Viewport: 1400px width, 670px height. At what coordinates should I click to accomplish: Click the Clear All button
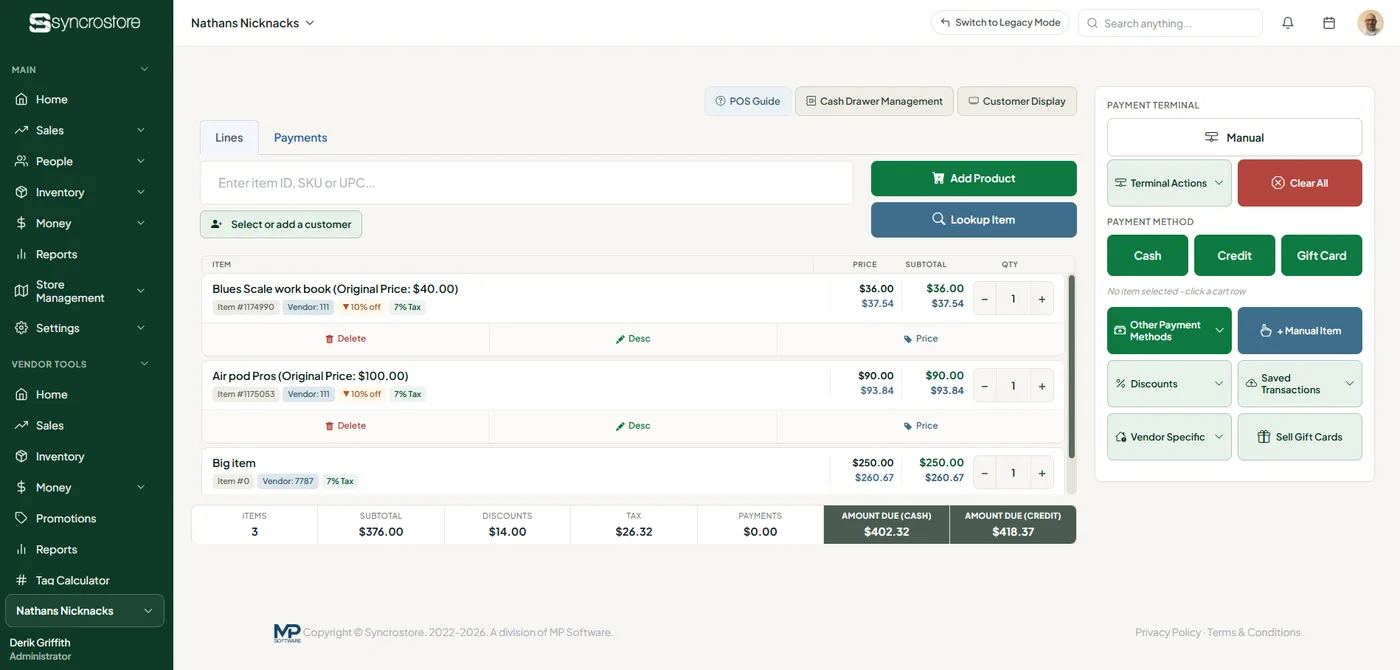tap(1300, 183)
